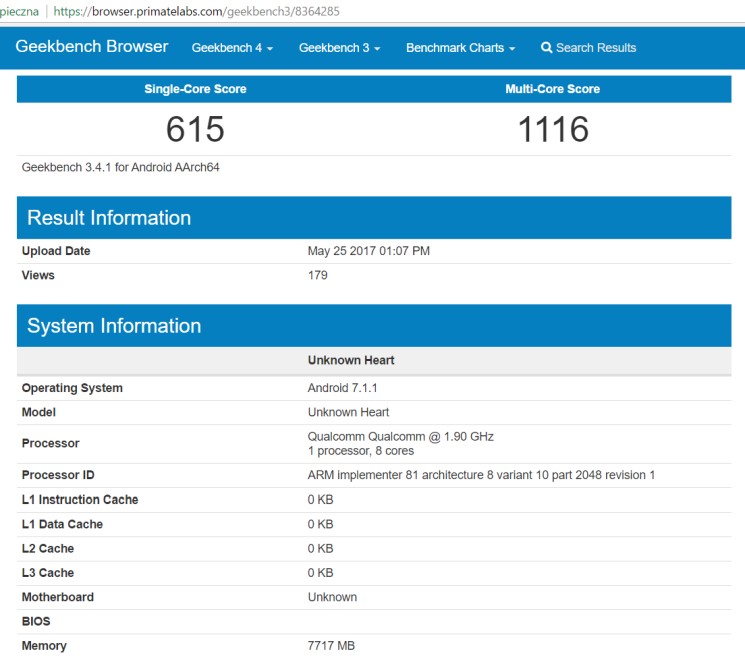
Task: Click the Search Results navigation text
Action: click(596, 48)
